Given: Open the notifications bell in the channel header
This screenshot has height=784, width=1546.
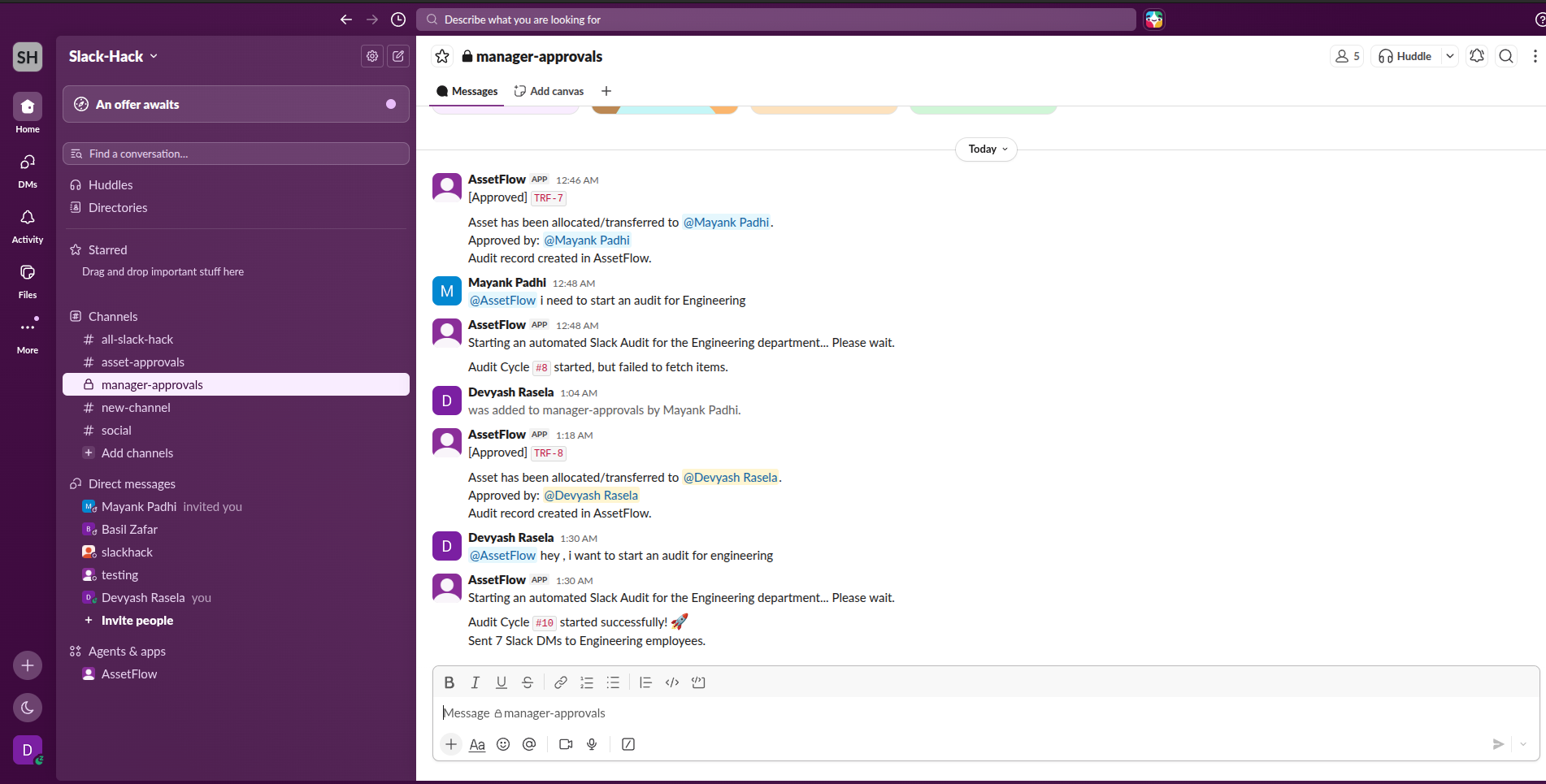Looking at the screenshot, I should 1477,56.
